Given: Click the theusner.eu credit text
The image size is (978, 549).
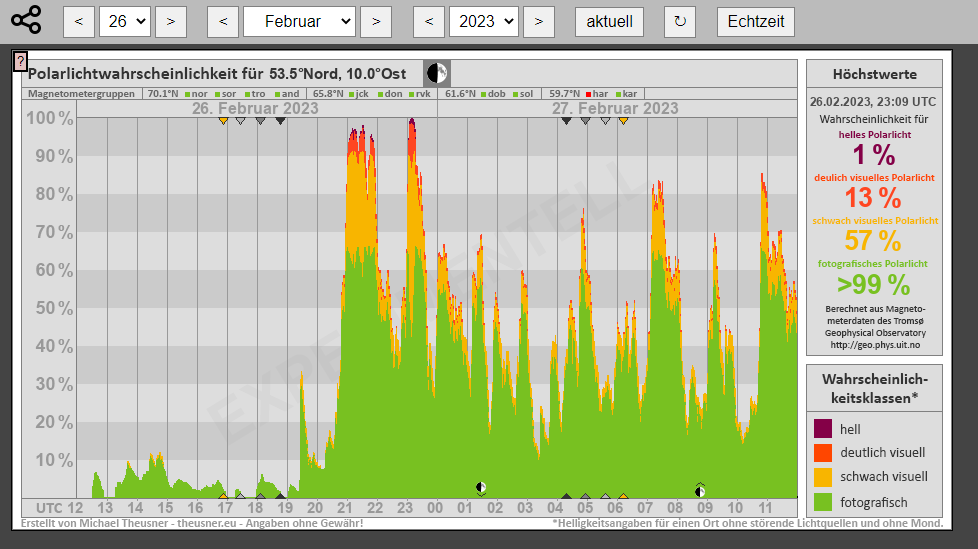Looking at the screenshot, I should point(206,523).
